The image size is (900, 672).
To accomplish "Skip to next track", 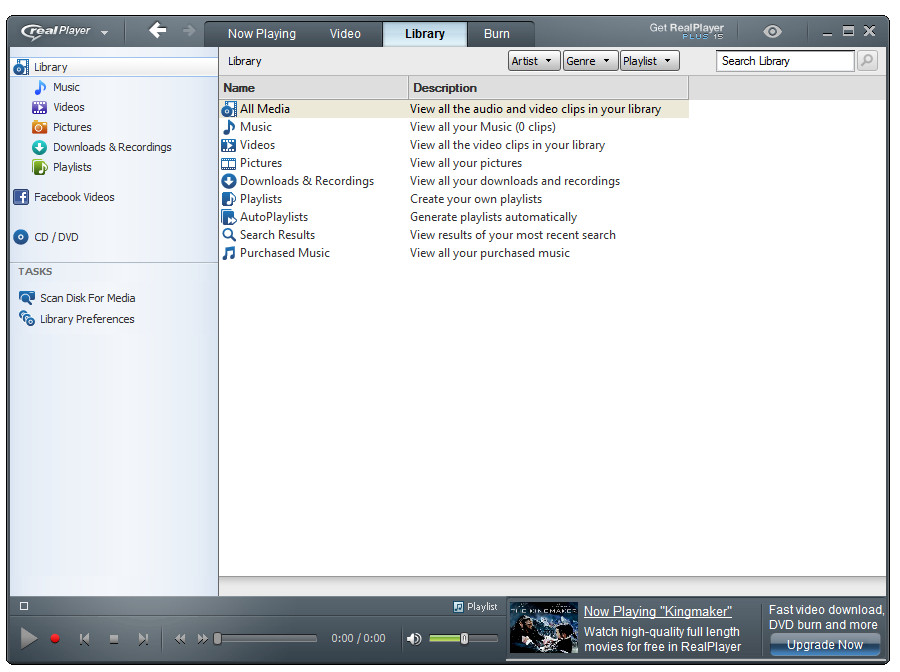I will (x=143, y=639).
